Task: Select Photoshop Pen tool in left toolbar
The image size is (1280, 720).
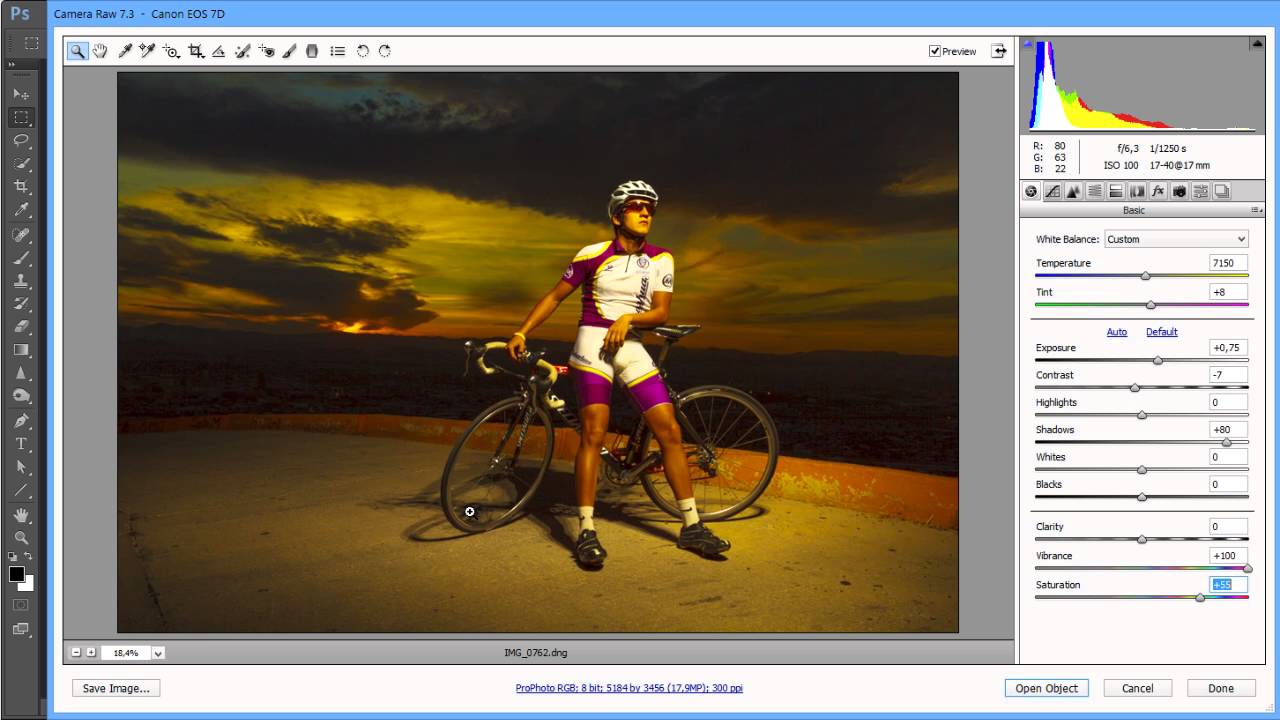Action: 21,420
